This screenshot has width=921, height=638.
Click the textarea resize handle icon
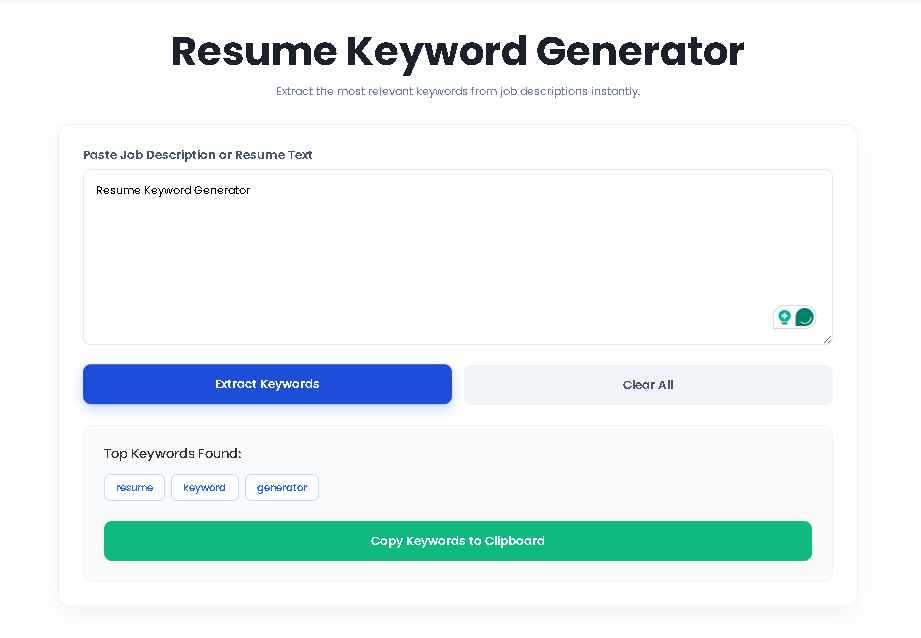point(827,338)
